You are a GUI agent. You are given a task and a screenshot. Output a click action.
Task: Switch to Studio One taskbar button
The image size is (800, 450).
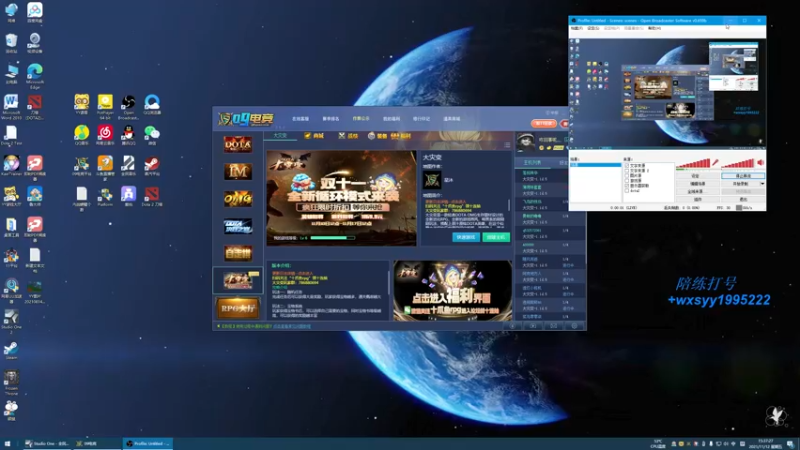[47, 444]
